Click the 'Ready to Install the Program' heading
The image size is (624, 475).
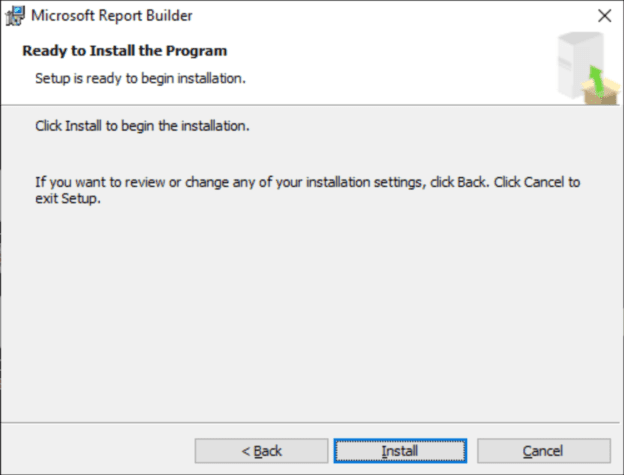[x=124, y=50]
